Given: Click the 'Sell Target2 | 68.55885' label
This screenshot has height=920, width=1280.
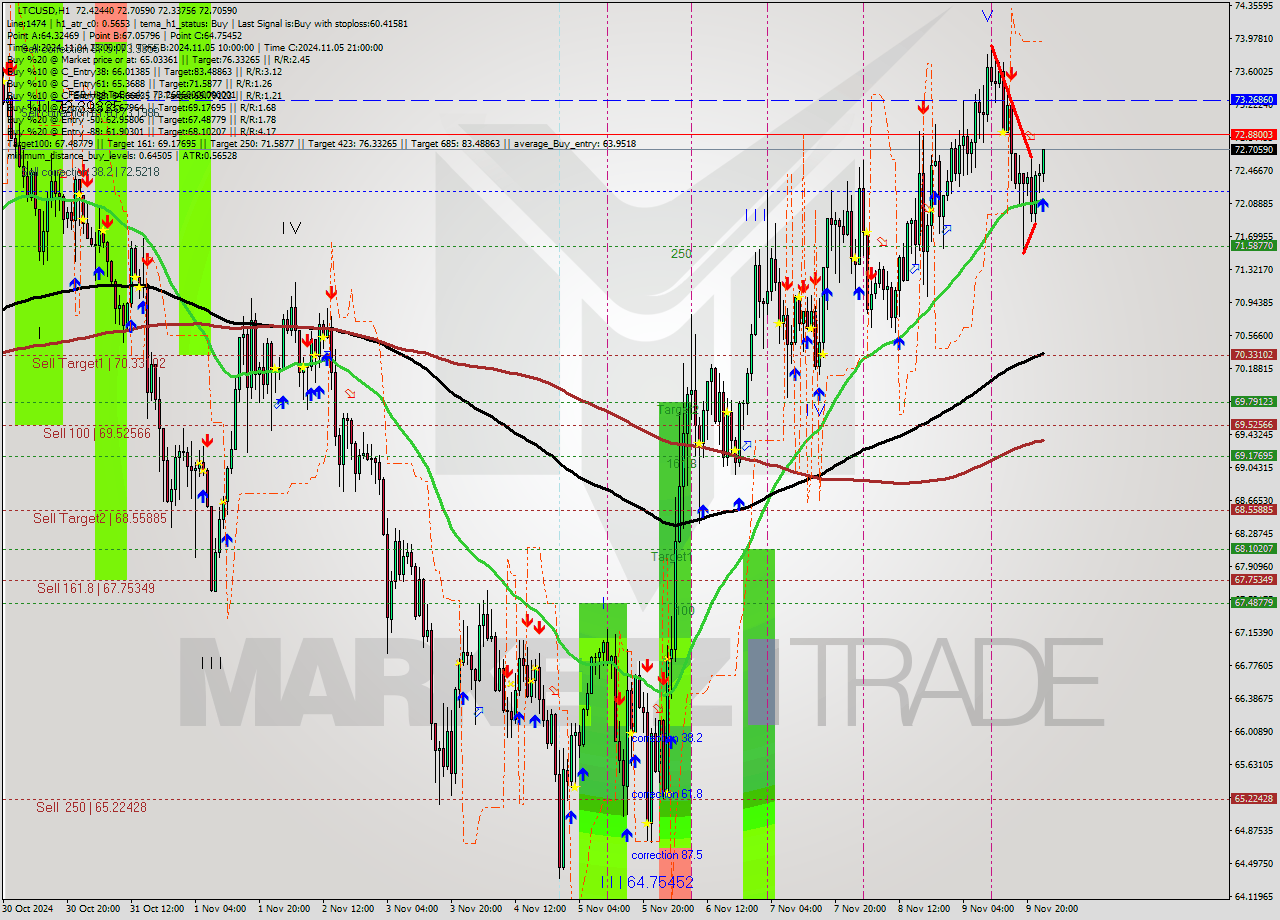Looking at the screenshot, I should 99,518.
